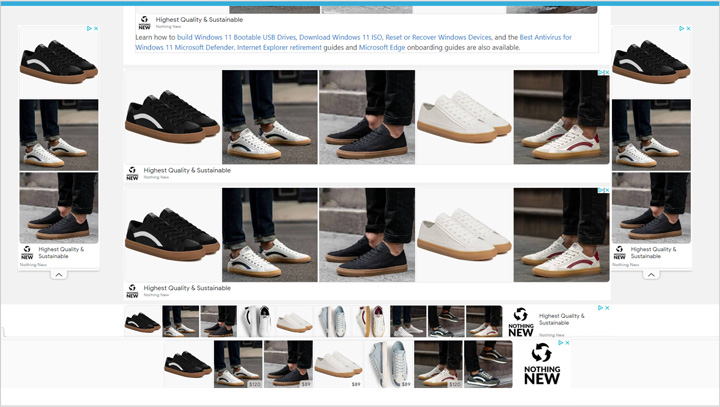Open red-stripe white sneakers photo, lower large ad

pyautogui.click(x=562, y=235)
